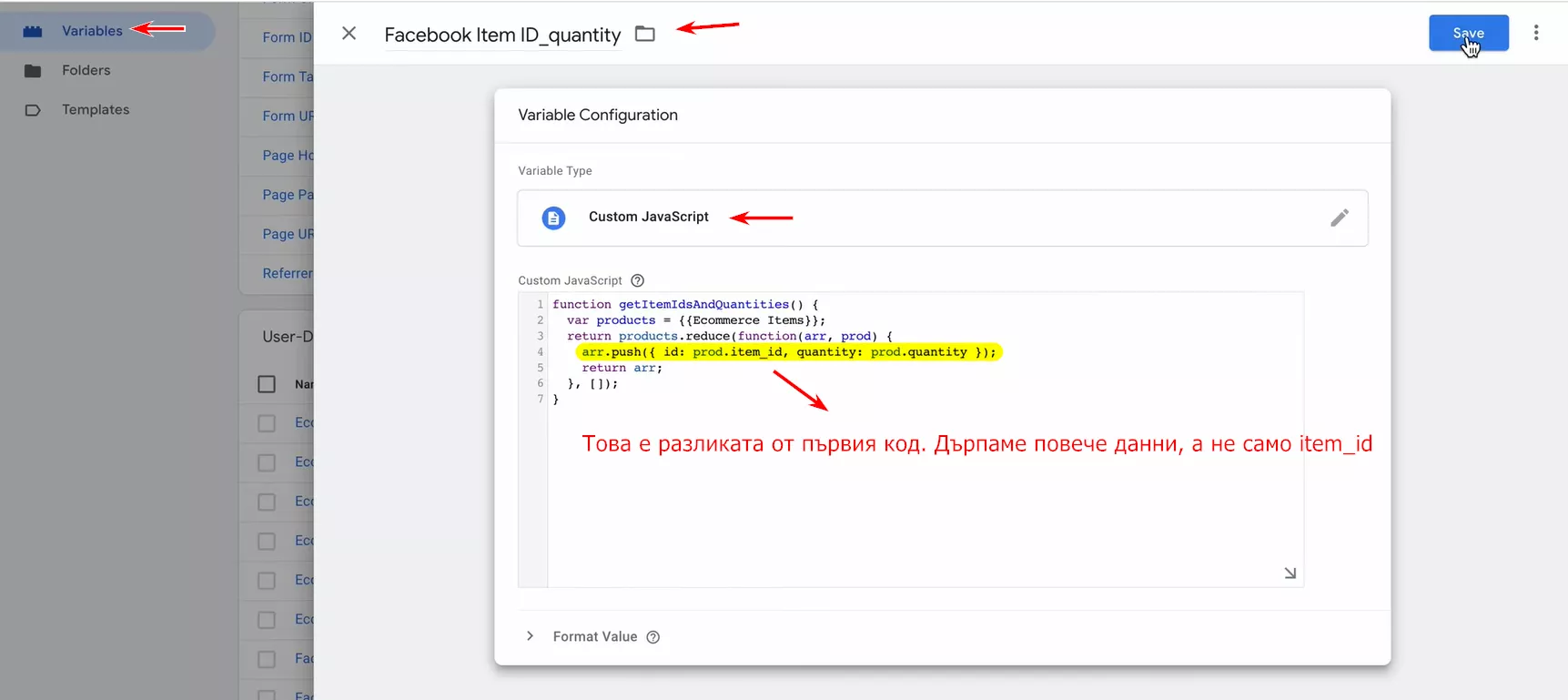Edit the variable type with the pencil icon
Viewport: 1568px width, 700px height.
coord(1340,218)
